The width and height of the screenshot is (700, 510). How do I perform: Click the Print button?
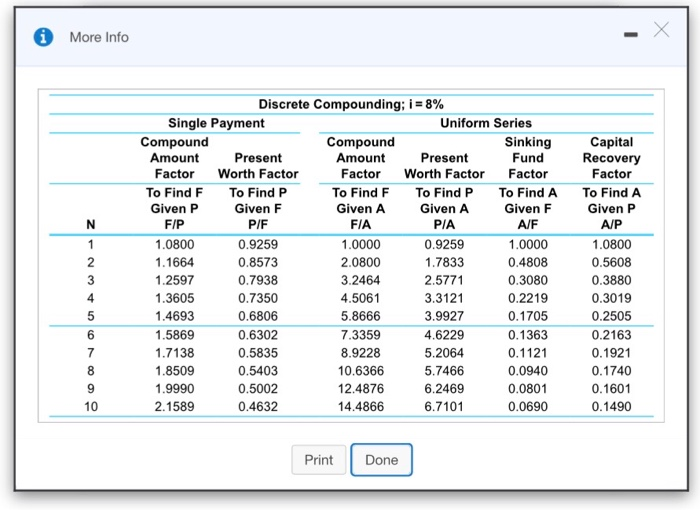[x=319, y=460]
